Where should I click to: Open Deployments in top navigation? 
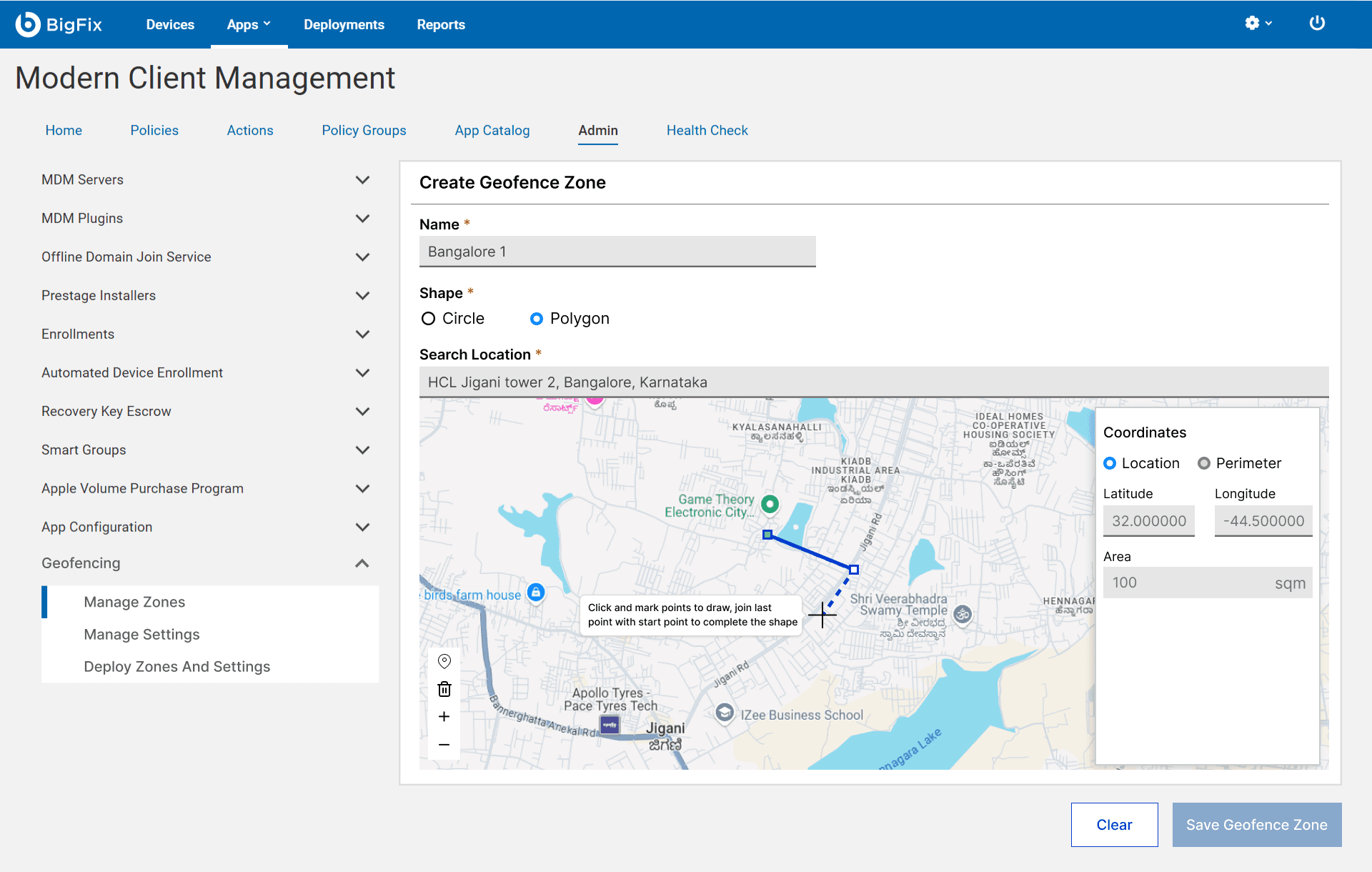[x=344, y=24]
